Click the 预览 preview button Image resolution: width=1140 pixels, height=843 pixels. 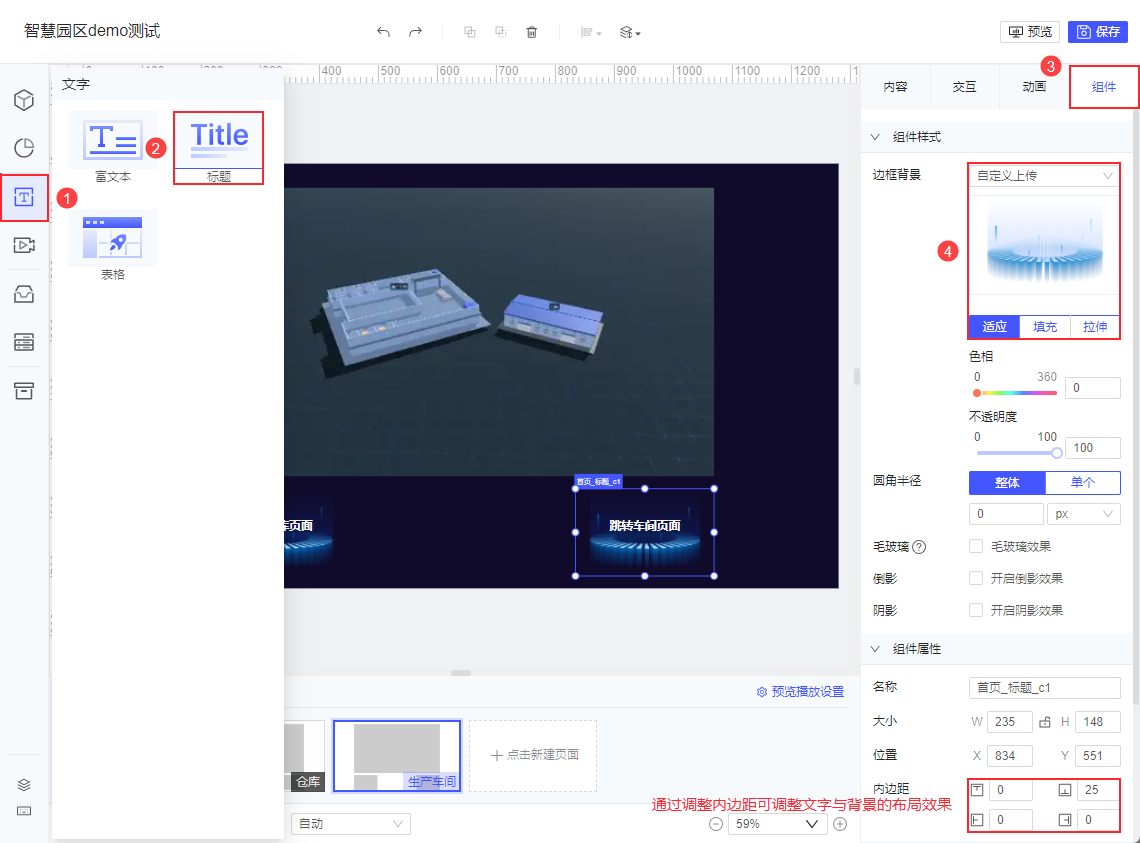coord(1030,32)
